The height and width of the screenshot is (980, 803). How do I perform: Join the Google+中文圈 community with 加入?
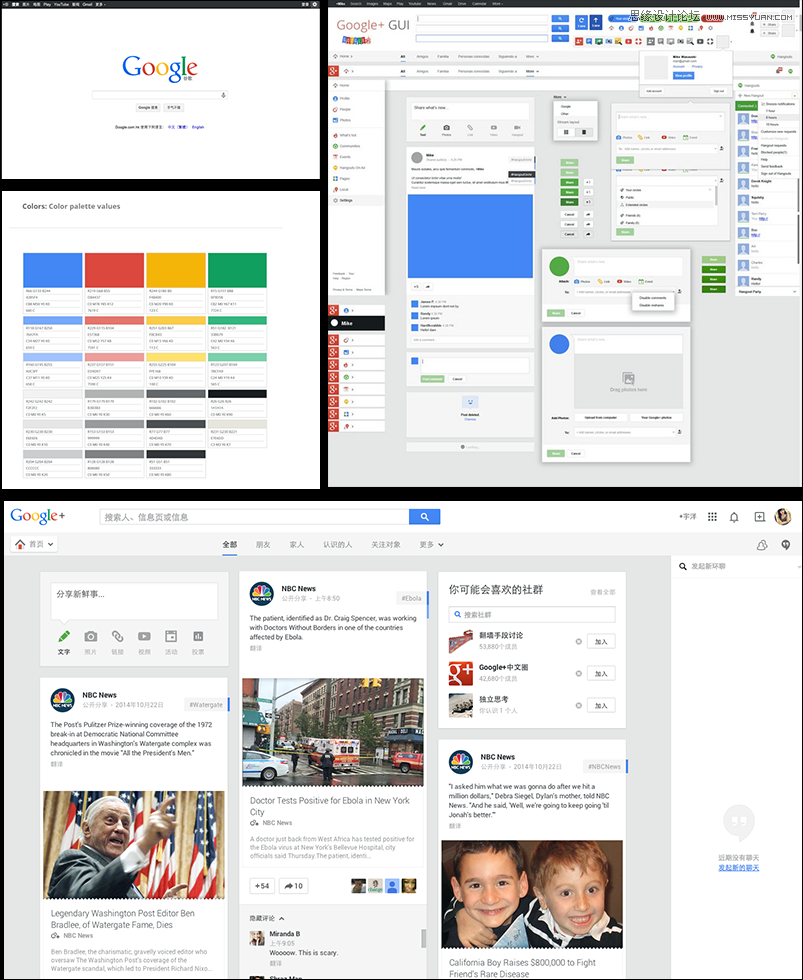click(x=601, y=673)
